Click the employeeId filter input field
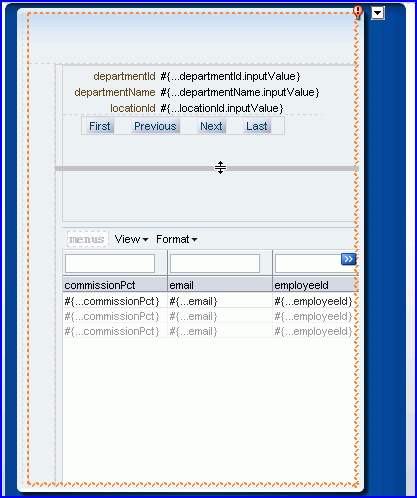417x498 pixels. click(315, 263)
